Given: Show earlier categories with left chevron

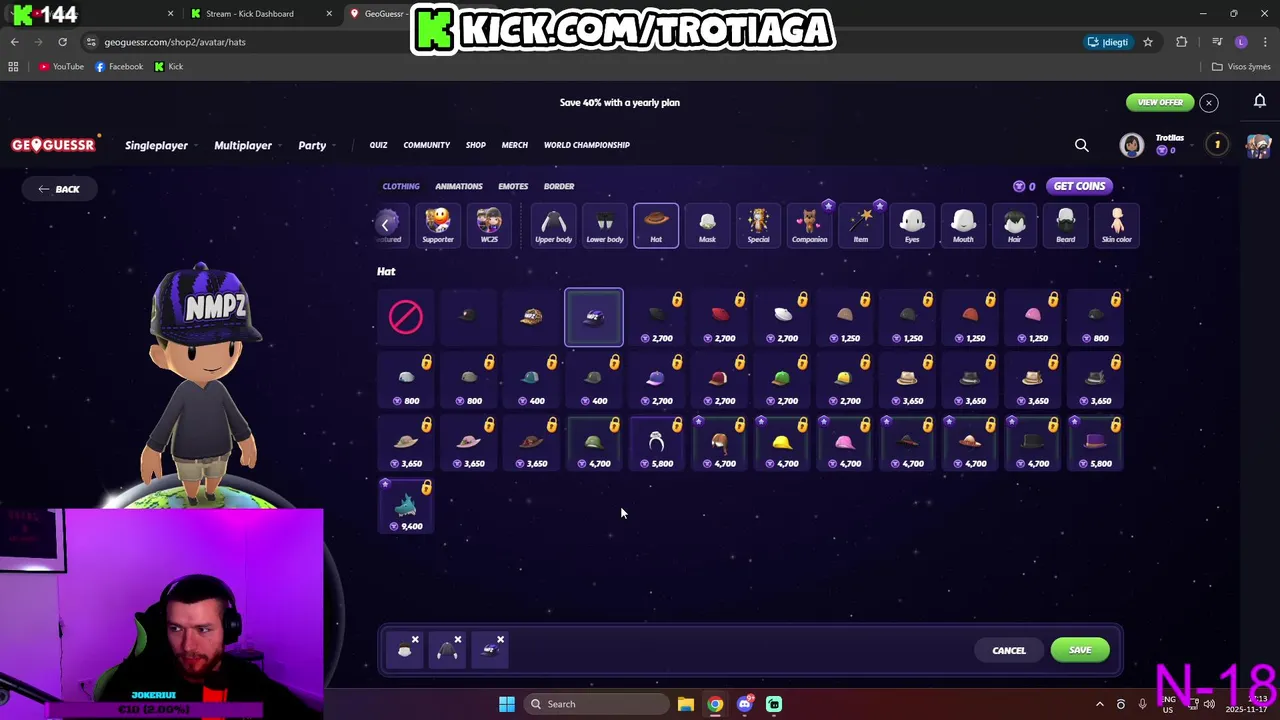Looking at the screenshot, I should [385, 225].
